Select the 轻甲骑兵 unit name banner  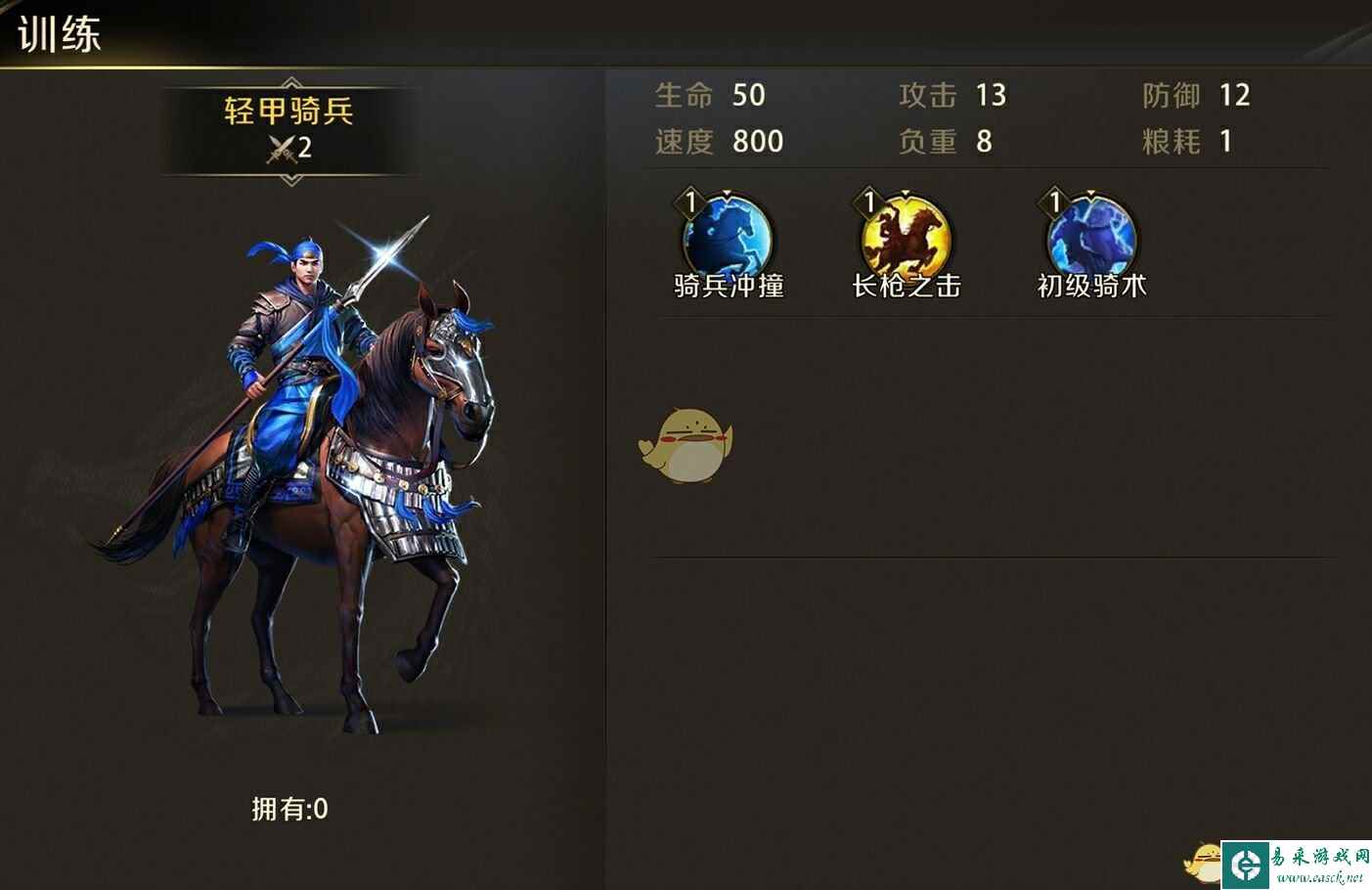(x=289, y=129)
